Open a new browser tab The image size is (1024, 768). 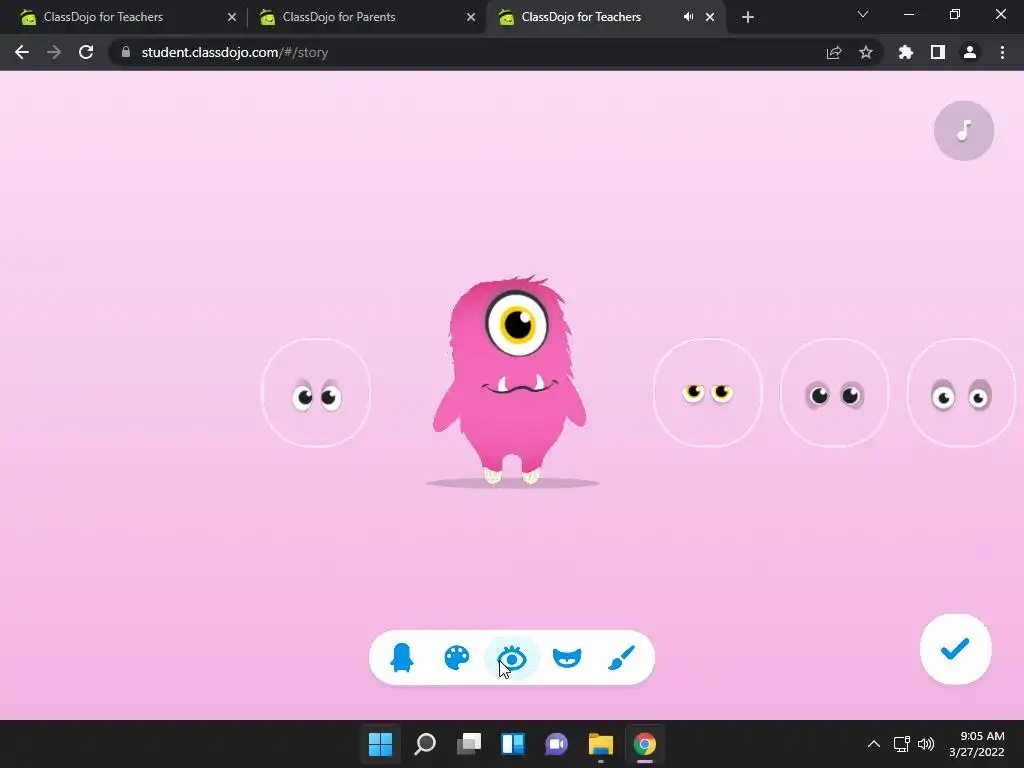pos(748,17)
